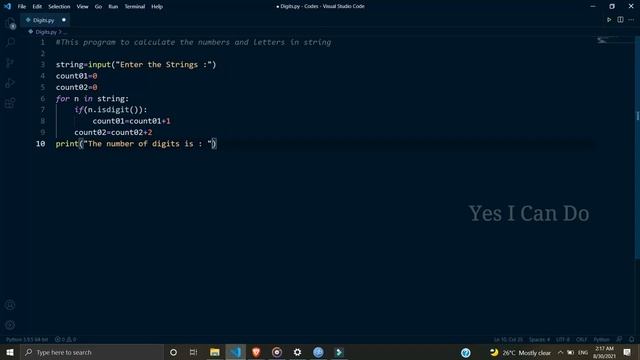Click line number 1 in gutter
The image size is (640, 360).
tap(42, 42)
